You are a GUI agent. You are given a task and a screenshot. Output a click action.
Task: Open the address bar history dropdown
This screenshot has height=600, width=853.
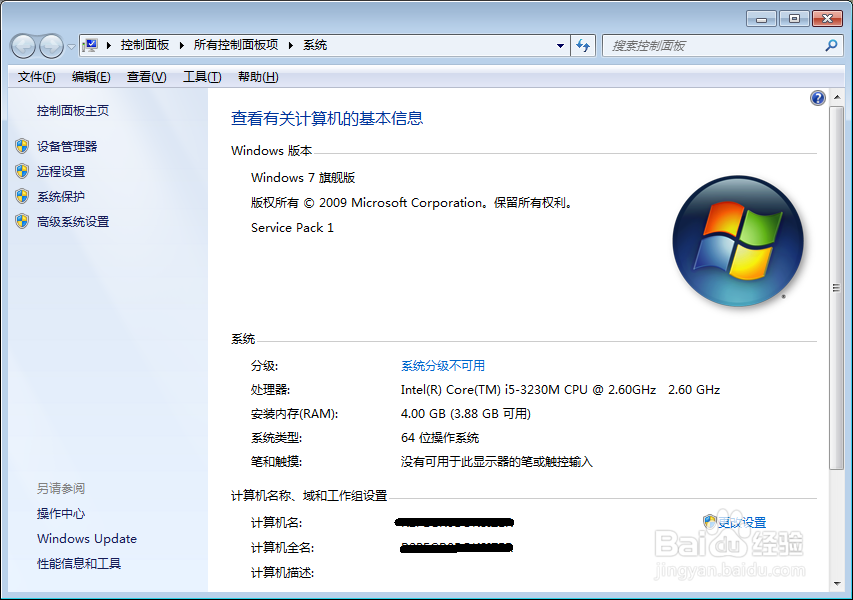[x=560, y=46]
